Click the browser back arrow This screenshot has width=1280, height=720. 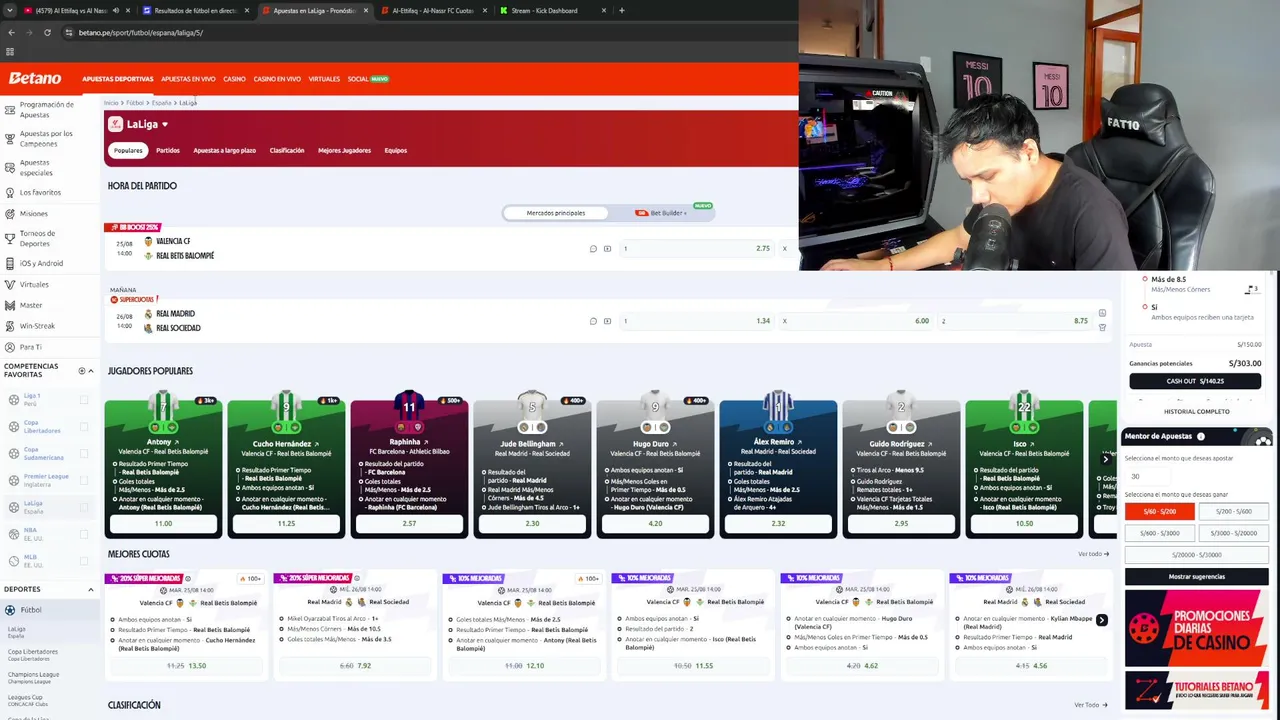[x=11, y=32]
